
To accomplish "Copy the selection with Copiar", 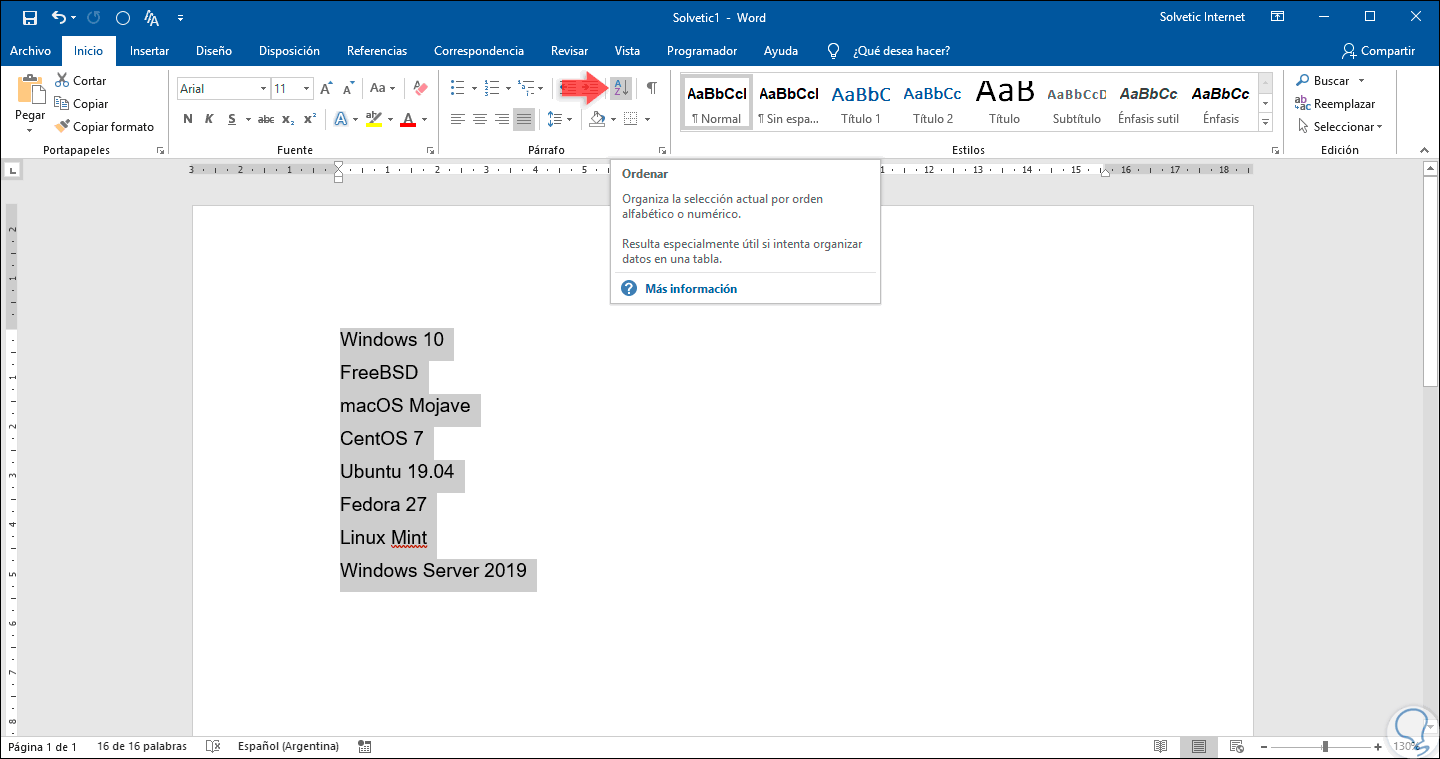I will coord(81,104).
